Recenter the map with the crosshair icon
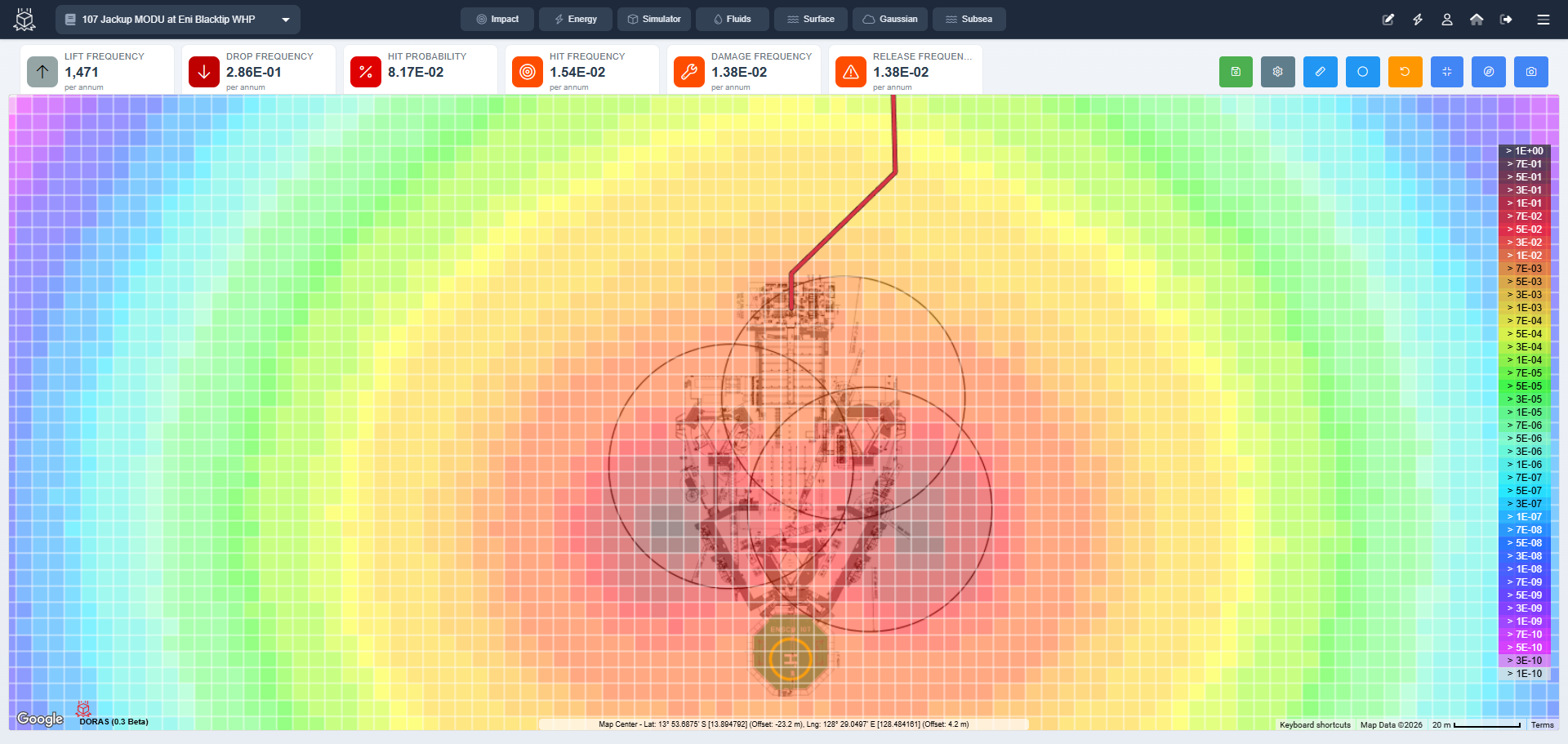 click(1447, 72)
